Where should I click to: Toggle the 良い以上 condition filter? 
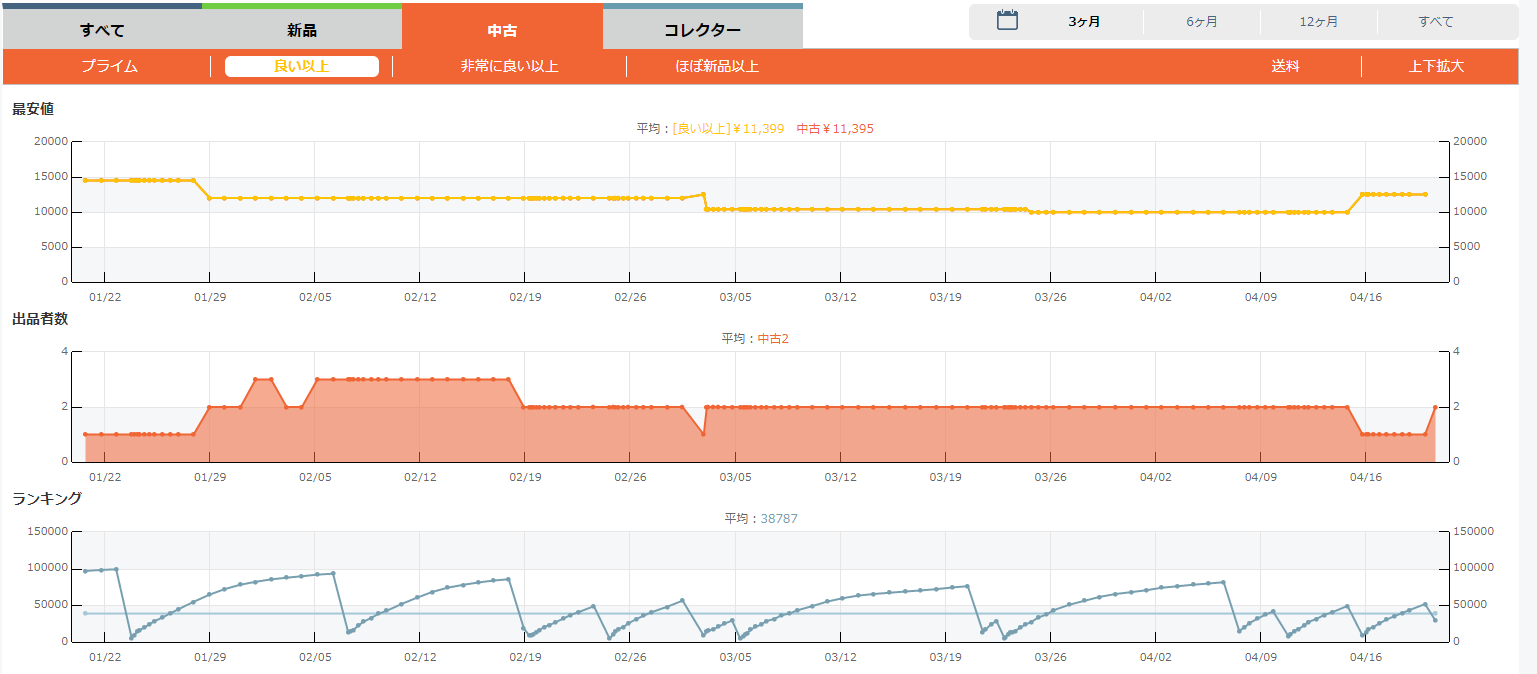coord(301,67)
